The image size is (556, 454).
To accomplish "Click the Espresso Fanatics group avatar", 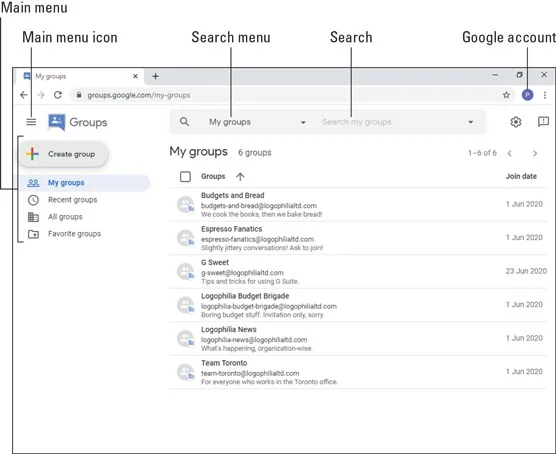I will (186, 238).
